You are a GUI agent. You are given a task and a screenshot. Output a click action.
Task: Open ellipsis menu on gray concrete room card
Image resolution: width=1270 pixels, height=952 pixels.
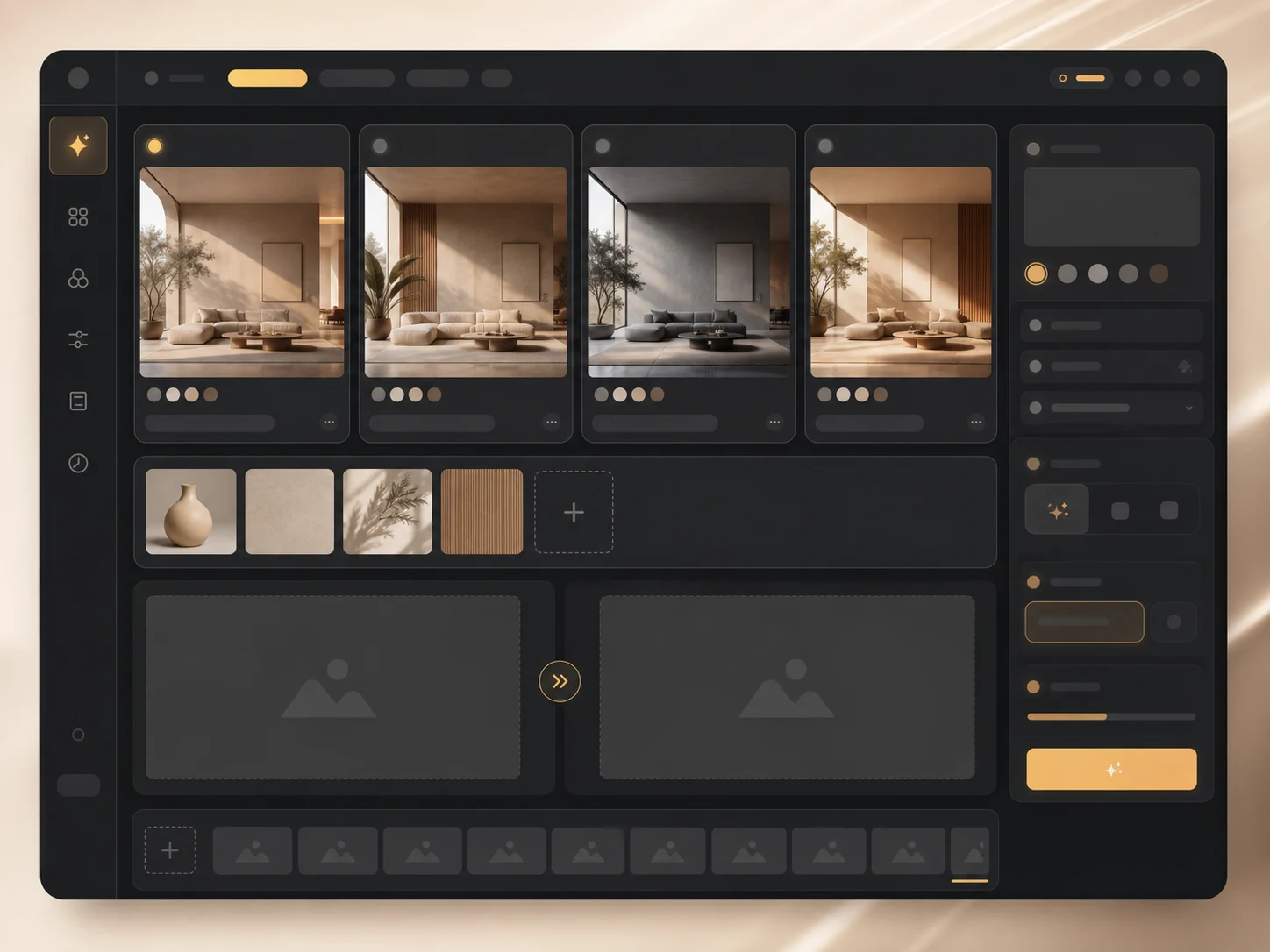774,422
